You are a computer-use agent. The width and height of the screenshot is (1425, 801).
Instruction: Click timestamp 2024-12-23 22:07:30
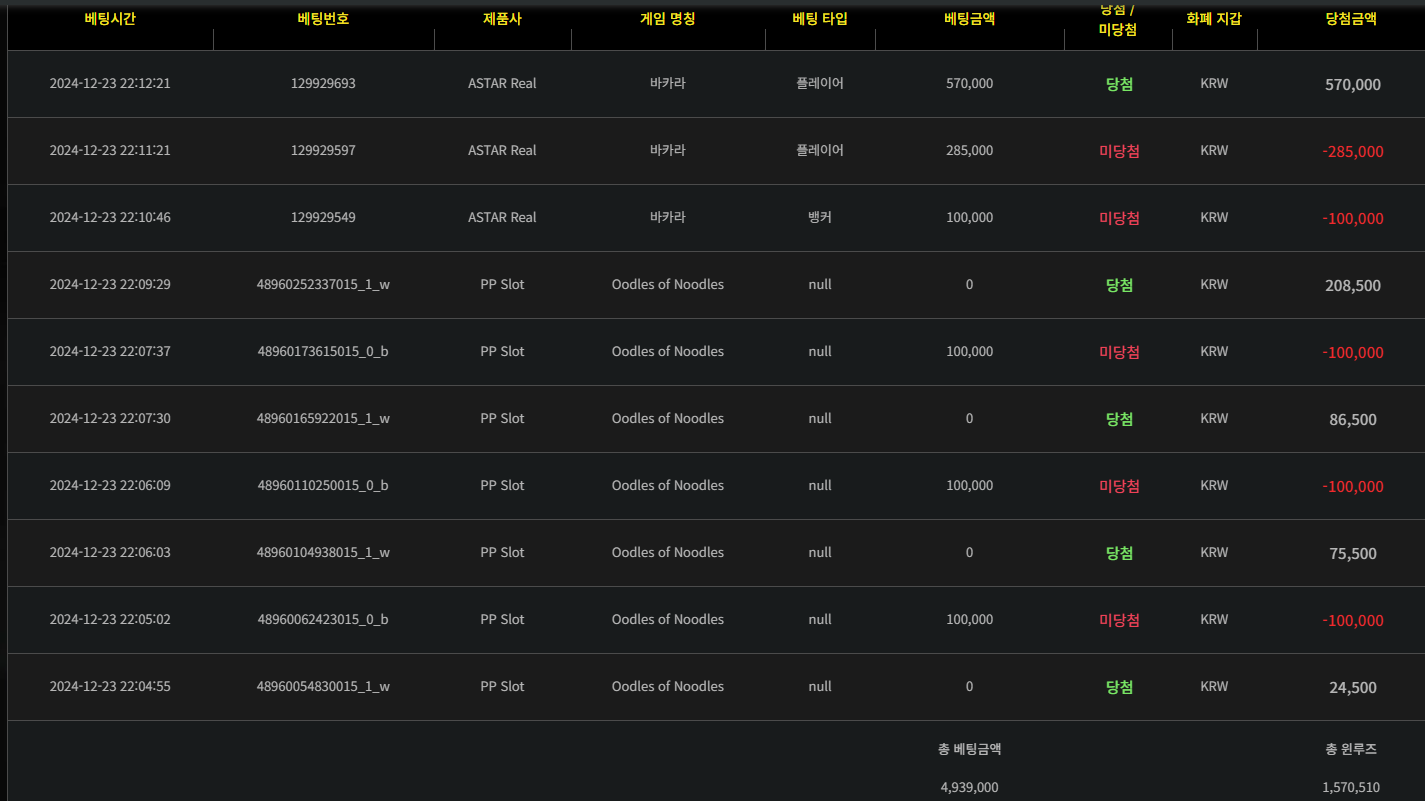[110, 419]
